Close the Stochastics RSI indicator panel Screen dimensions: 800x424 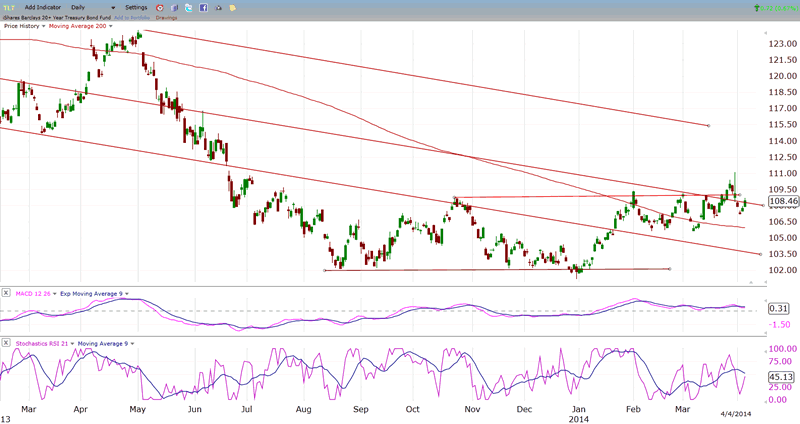pyautogui.click(x=6, y=343)
